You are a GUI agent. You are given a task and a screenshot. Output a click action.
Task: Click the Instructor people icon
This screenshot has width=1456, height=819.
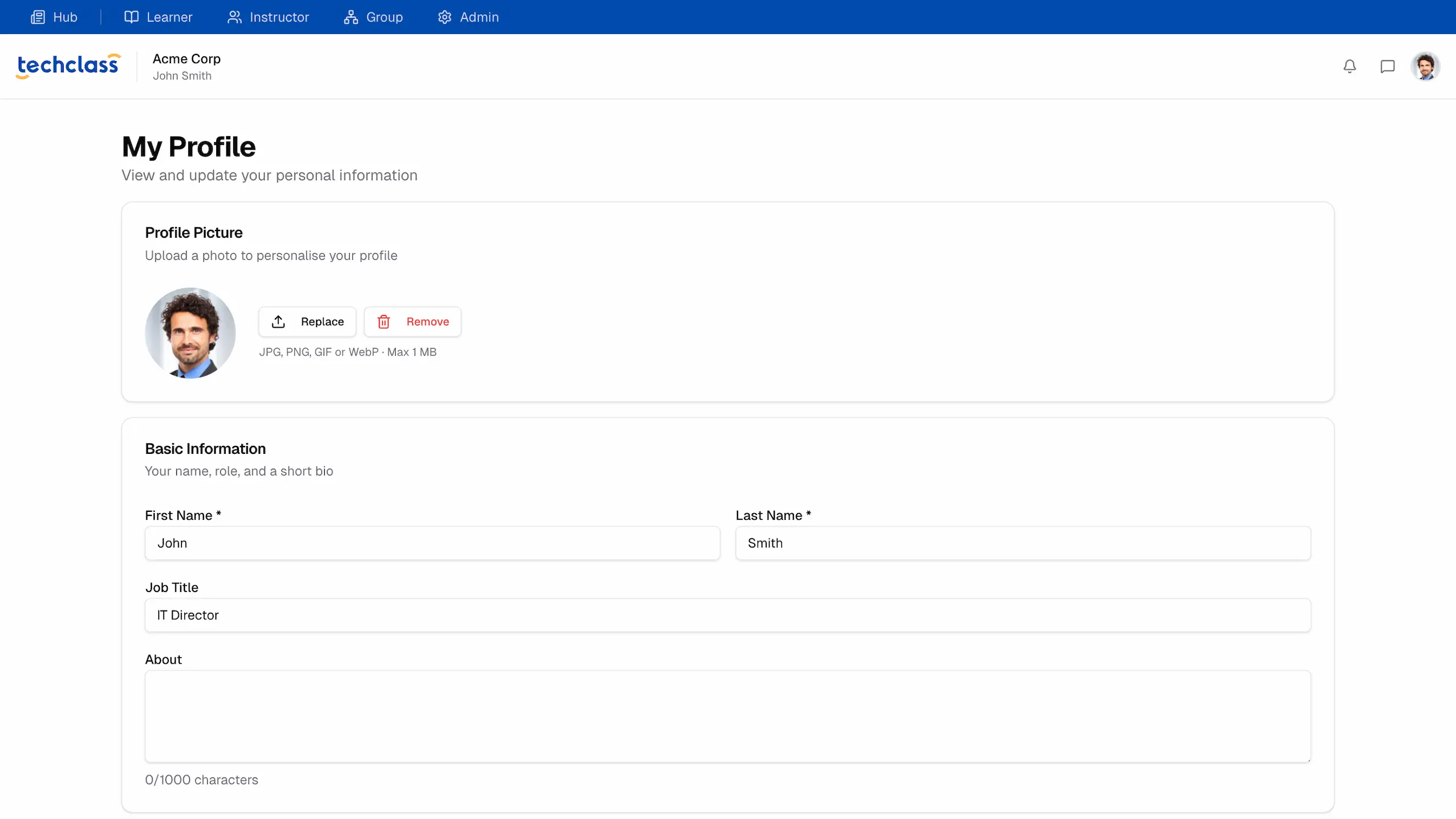(x=234, y=17)
